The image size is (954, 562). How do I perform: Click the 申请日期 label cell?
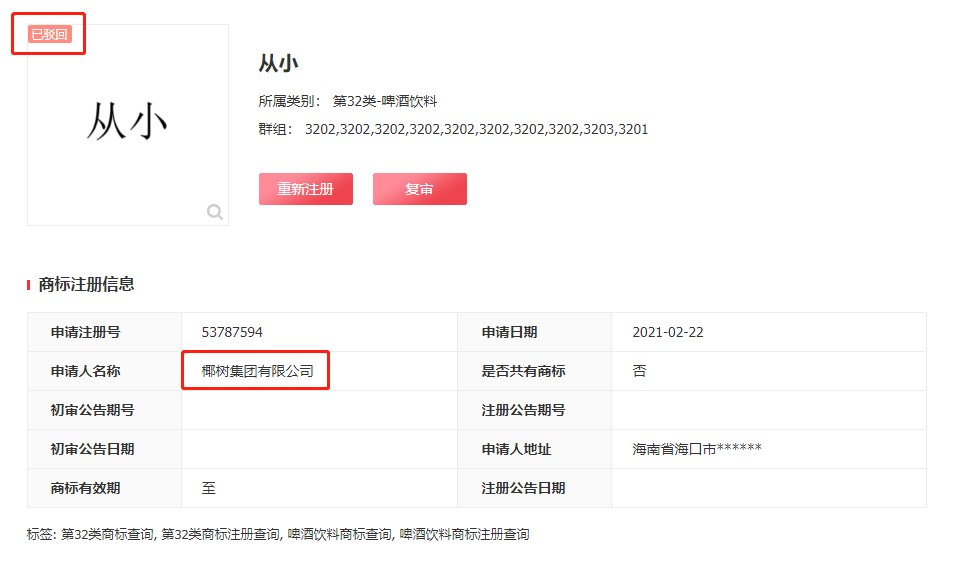pyautogui.click(x=534, y=332)
